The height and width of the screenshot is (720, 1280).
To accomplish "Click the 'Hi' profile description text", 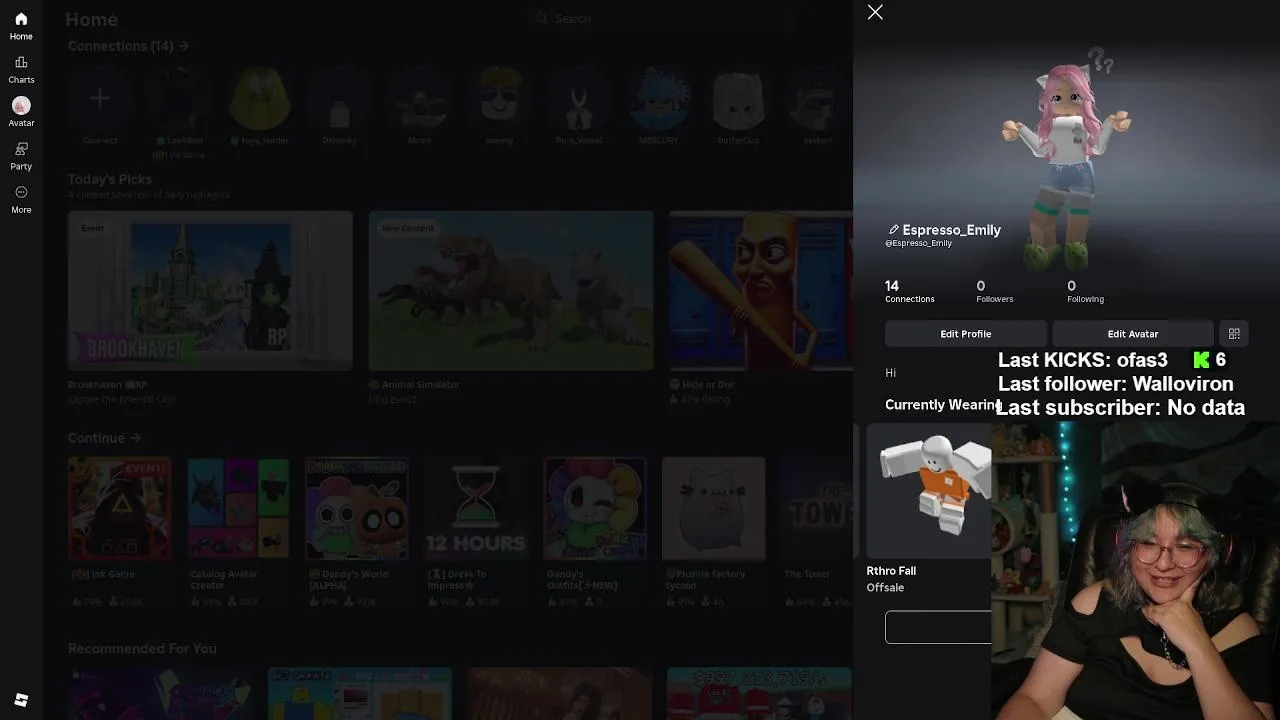I will point(890,373).
